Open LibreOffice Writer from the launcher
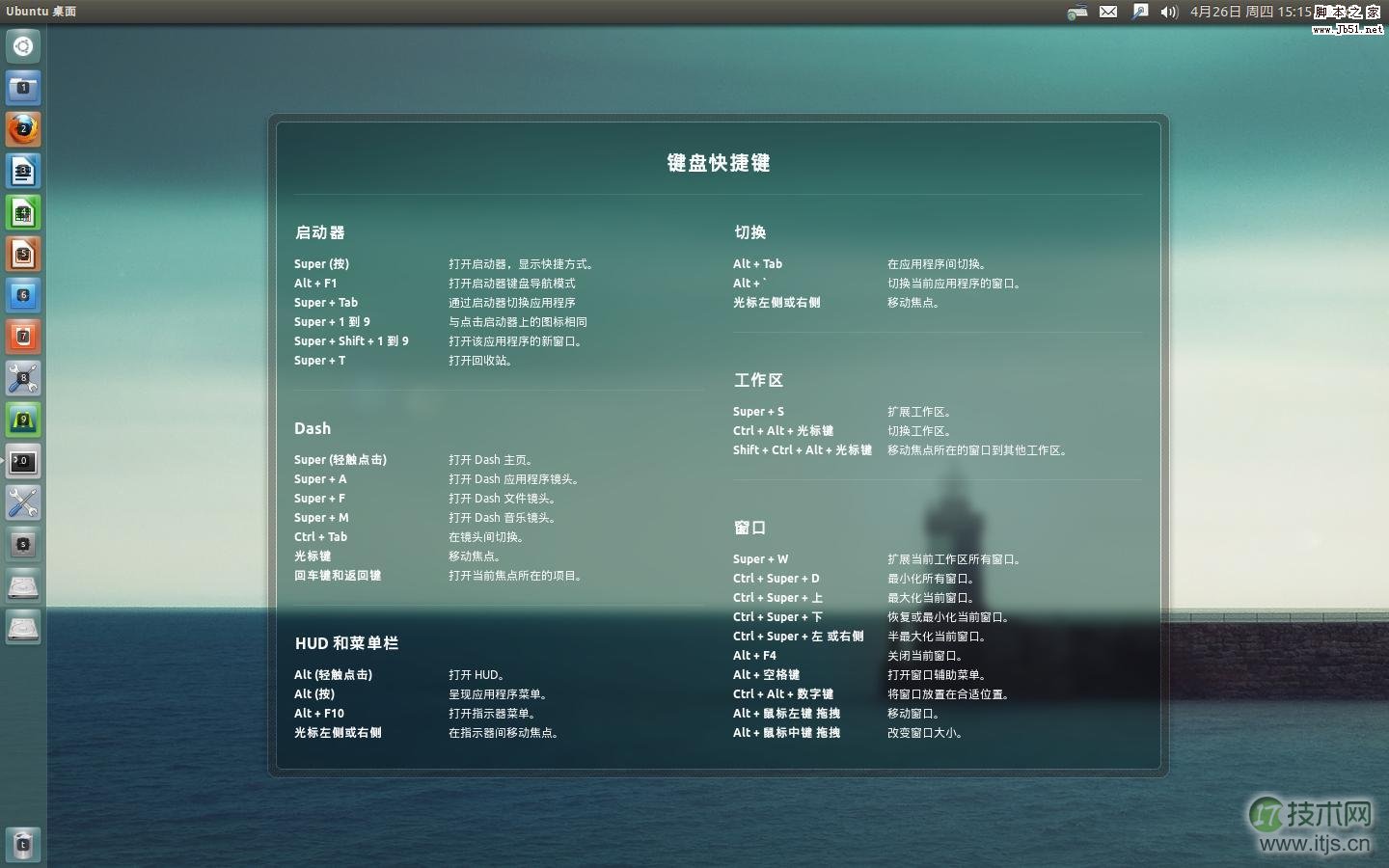 (22, 171)
